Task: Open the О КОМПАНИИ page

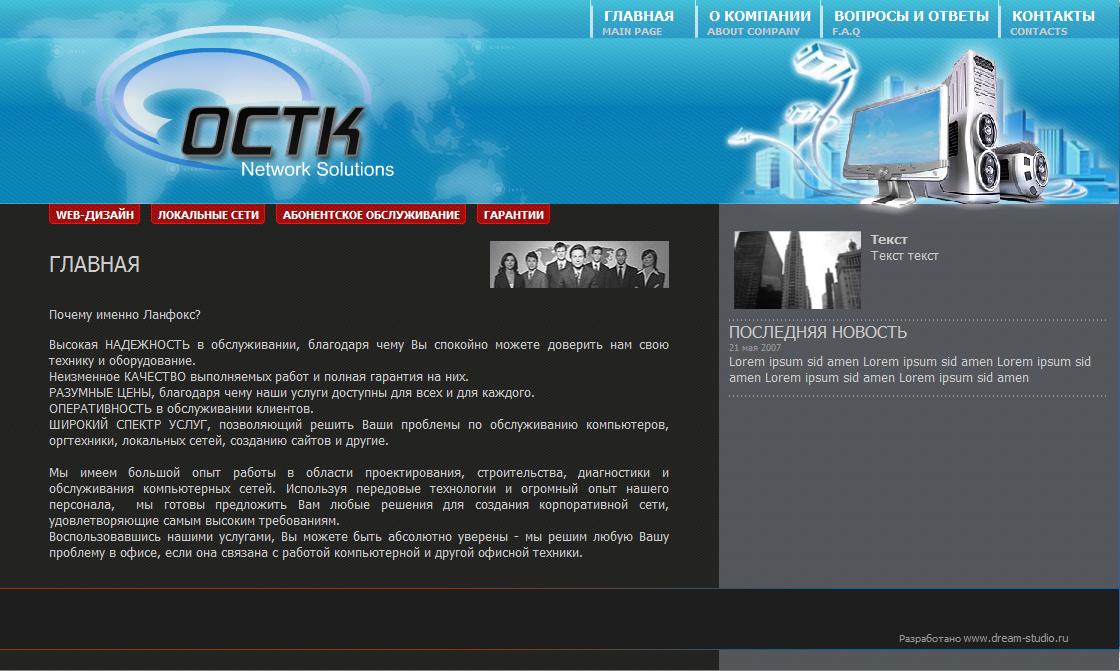Action: 760,16
